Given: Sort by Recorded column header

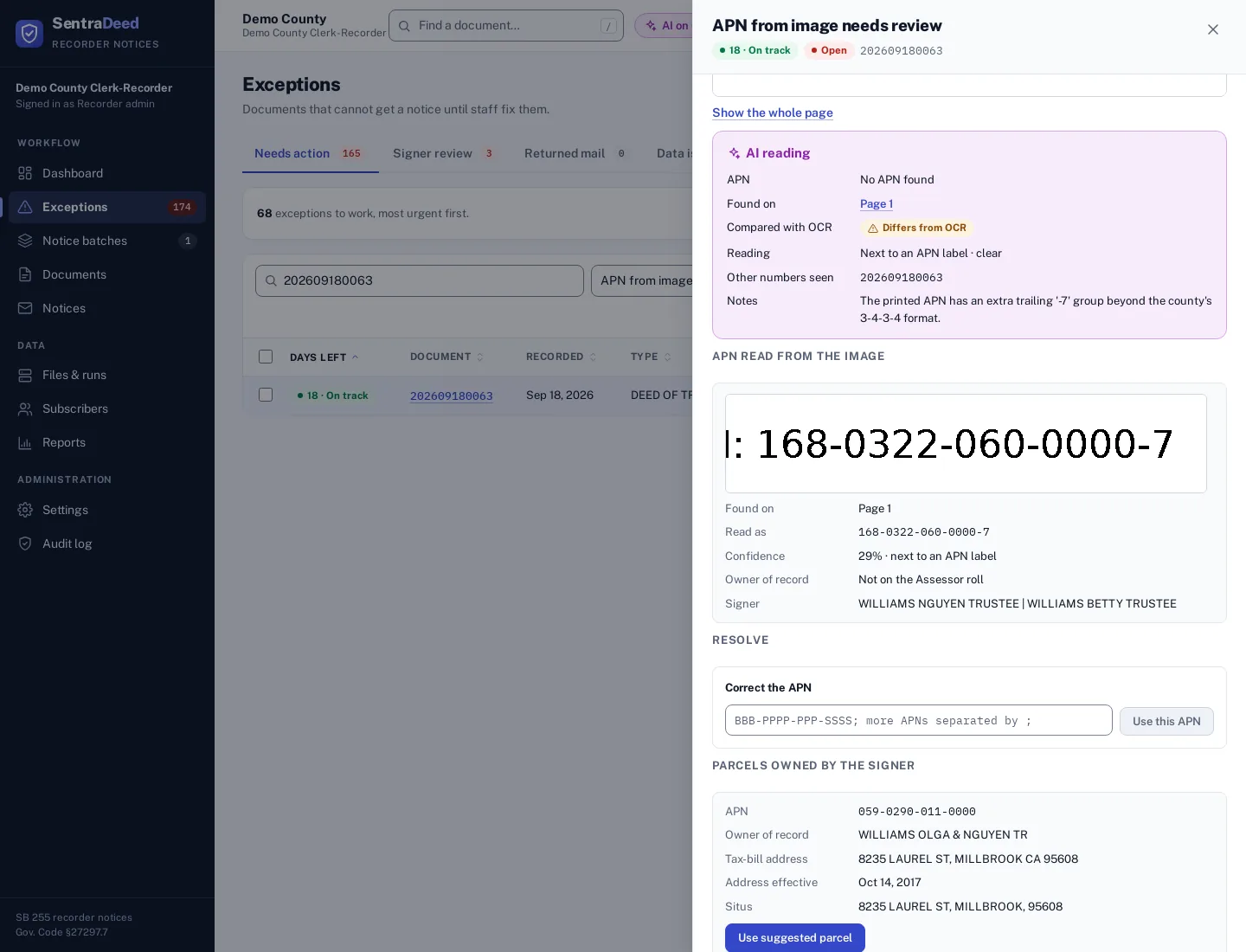Looking at the screenshot, I should point(561,357).
